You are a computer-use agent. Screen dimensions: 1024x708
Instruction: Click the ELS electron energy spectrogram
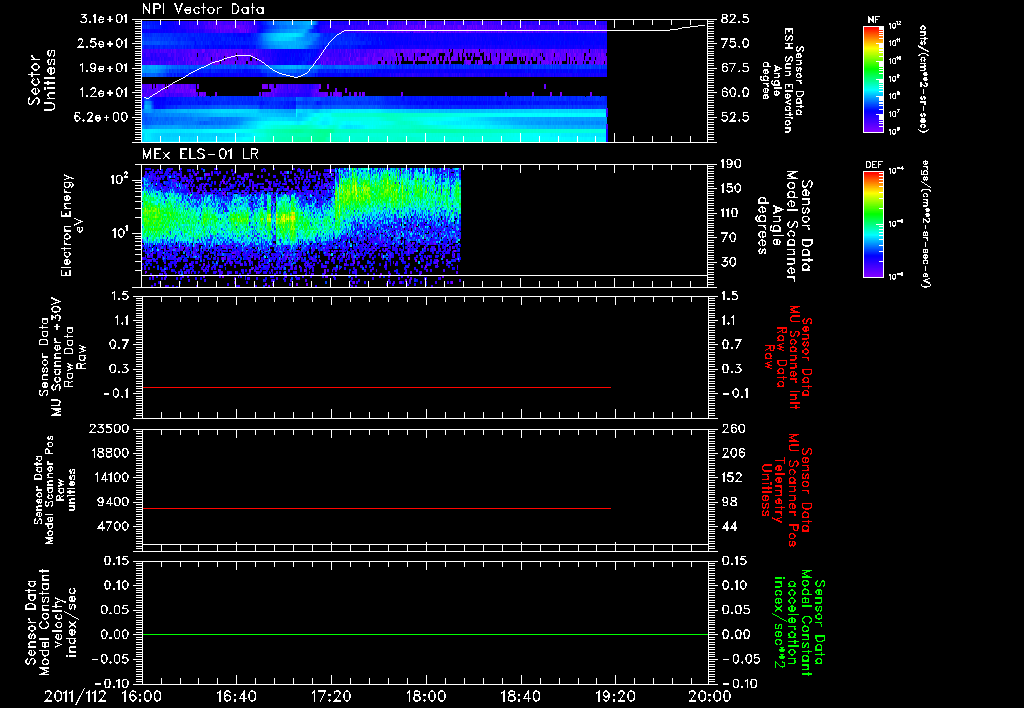301,225
